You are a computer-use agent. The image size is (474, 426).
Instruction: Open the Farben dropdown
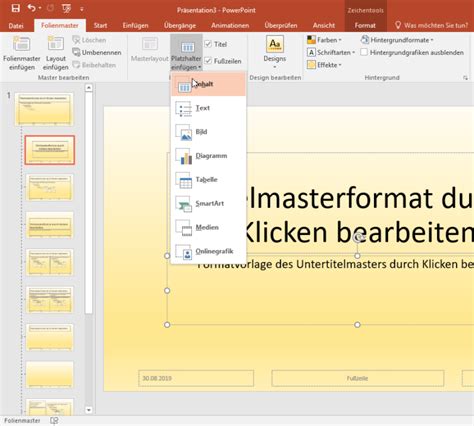[x=325, y=40]
